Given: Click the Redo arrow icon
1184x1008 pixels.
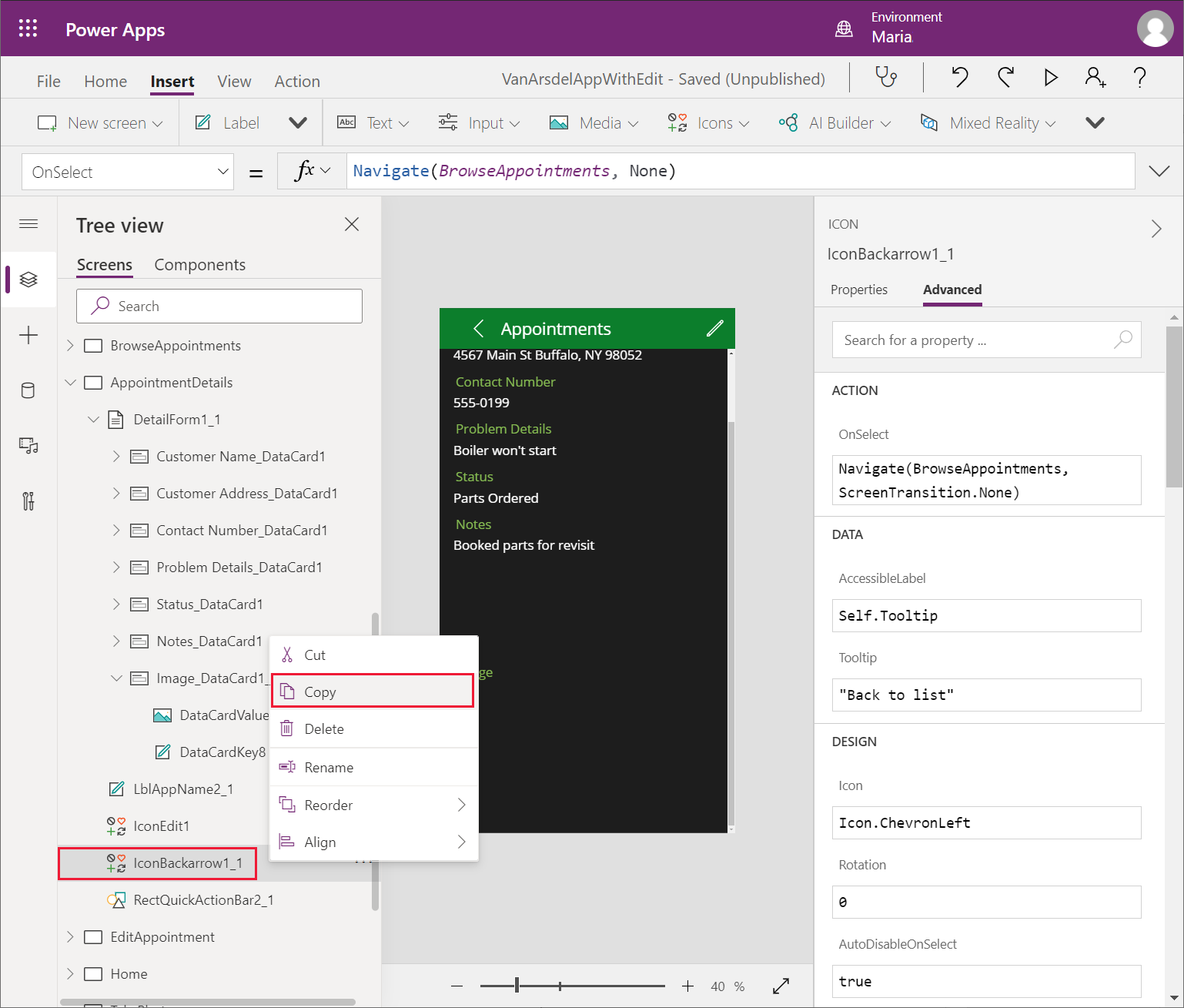Looking at the screenshot, I should click(1005, 77).
